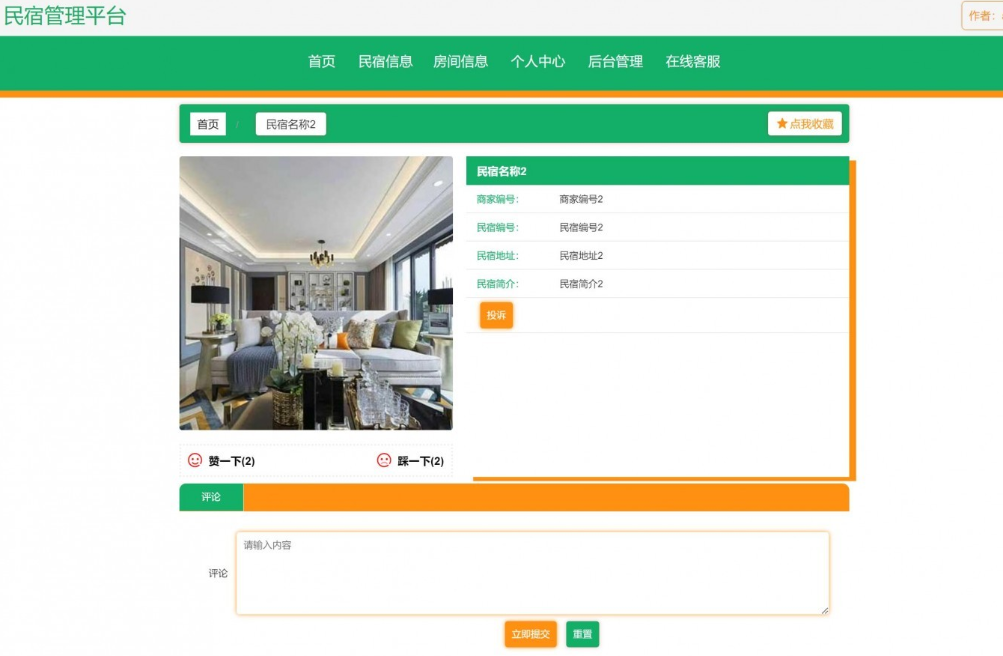Click the star icon to favorite
This screenshot has width=1003, height=656.
click(782, 124)
